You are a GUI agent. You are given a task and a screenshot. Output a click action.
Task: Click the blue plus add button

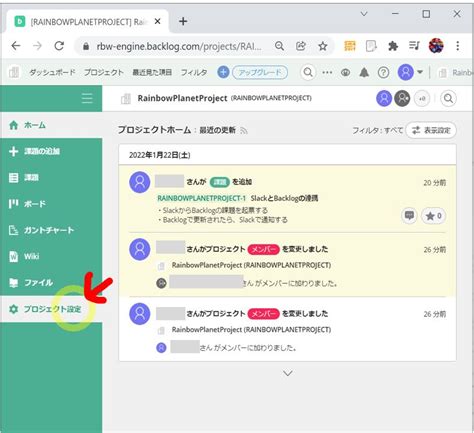tap(223, 72)
